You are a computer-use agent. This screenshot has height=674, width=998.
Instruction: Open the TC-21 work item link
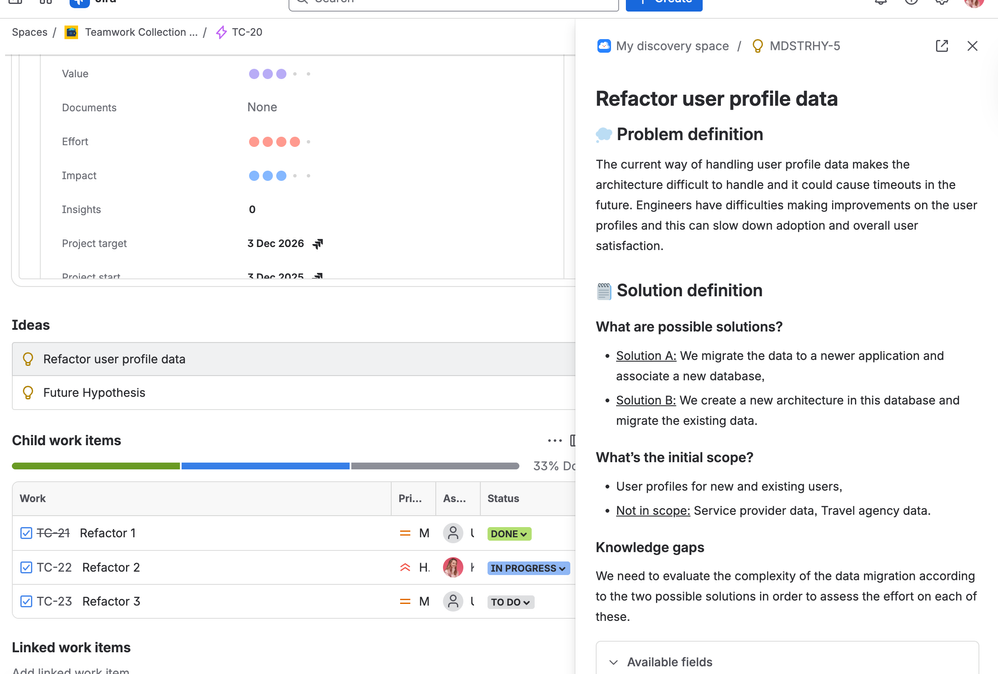click(53, 533)
